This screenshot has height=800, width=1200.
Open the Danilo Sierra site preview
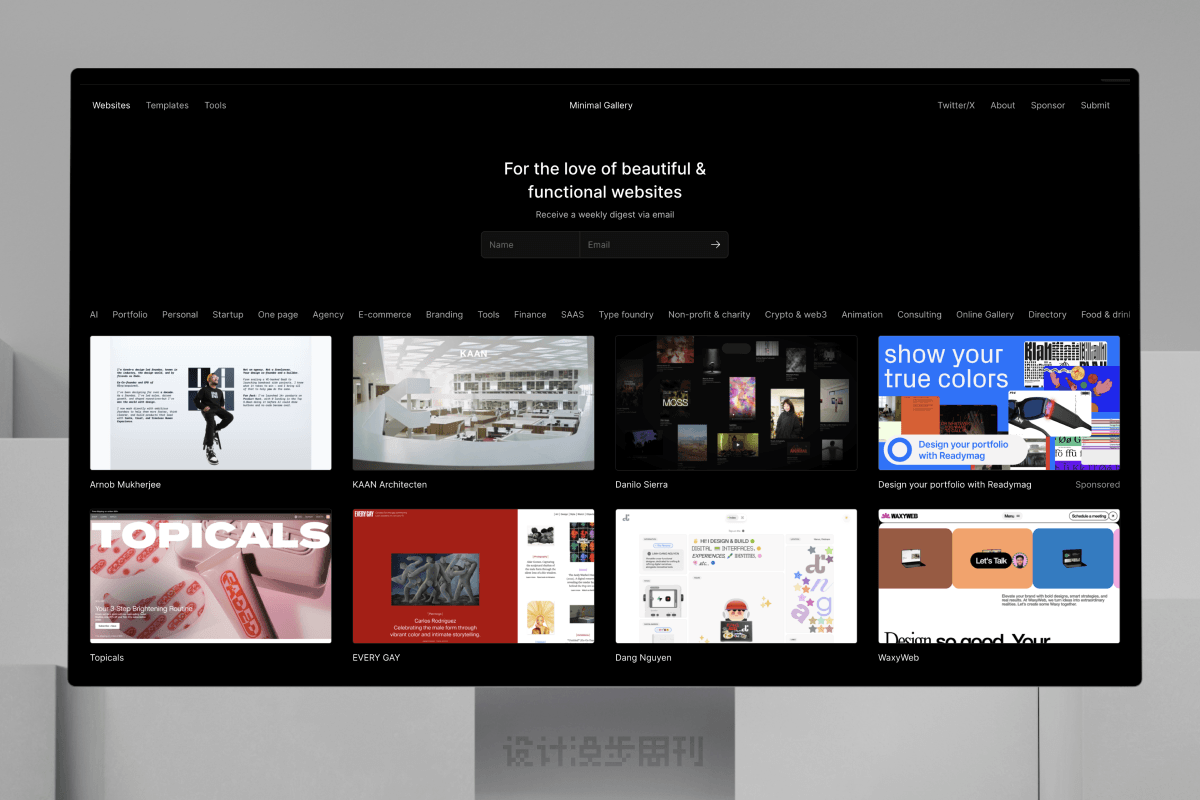pyautogui.click(x=736, y=403)
